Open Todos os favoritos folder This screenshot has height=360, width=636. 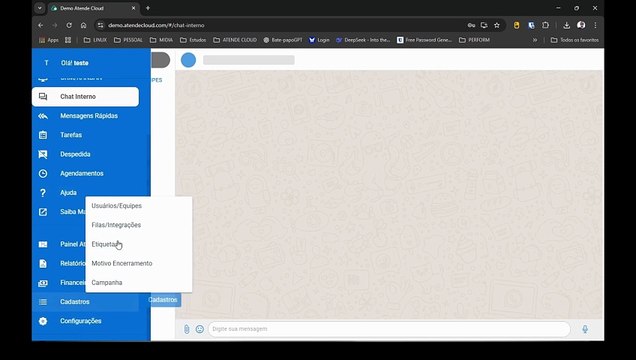[575, 40]
